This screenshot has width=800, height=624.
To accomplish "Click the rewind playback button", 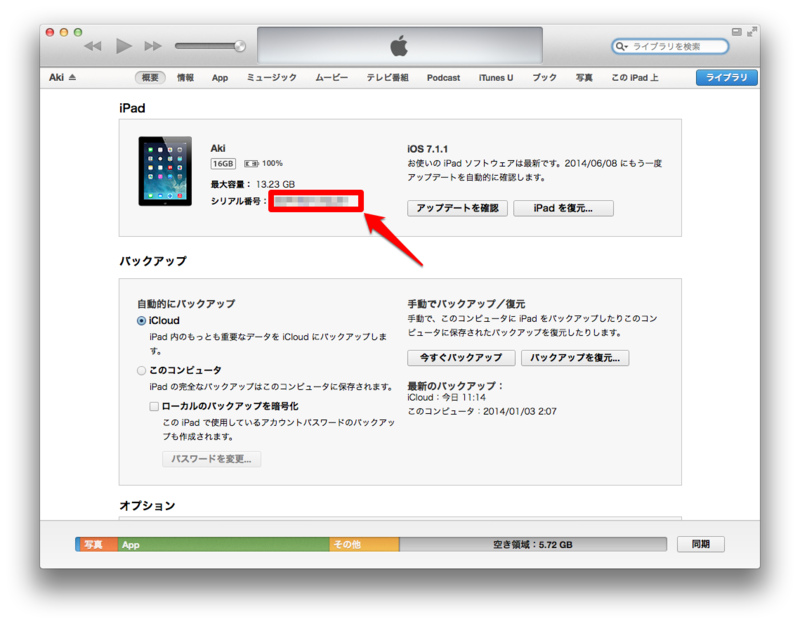I will click(93, 46).
